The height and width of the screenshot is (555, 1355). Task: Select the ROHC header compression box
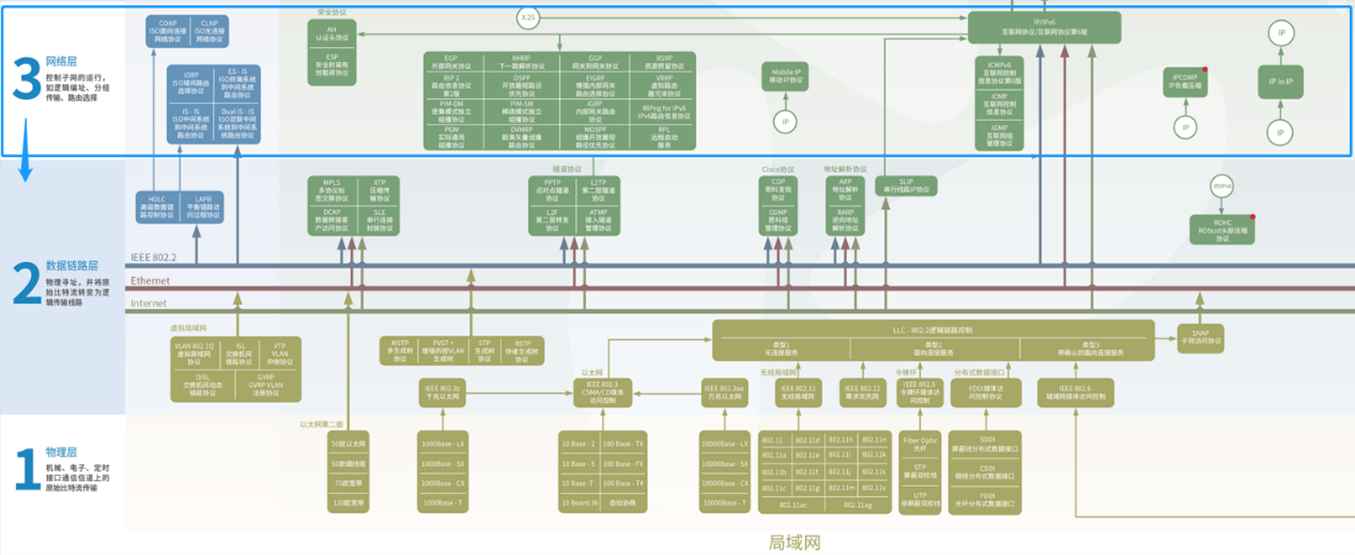click(1220, 229)
